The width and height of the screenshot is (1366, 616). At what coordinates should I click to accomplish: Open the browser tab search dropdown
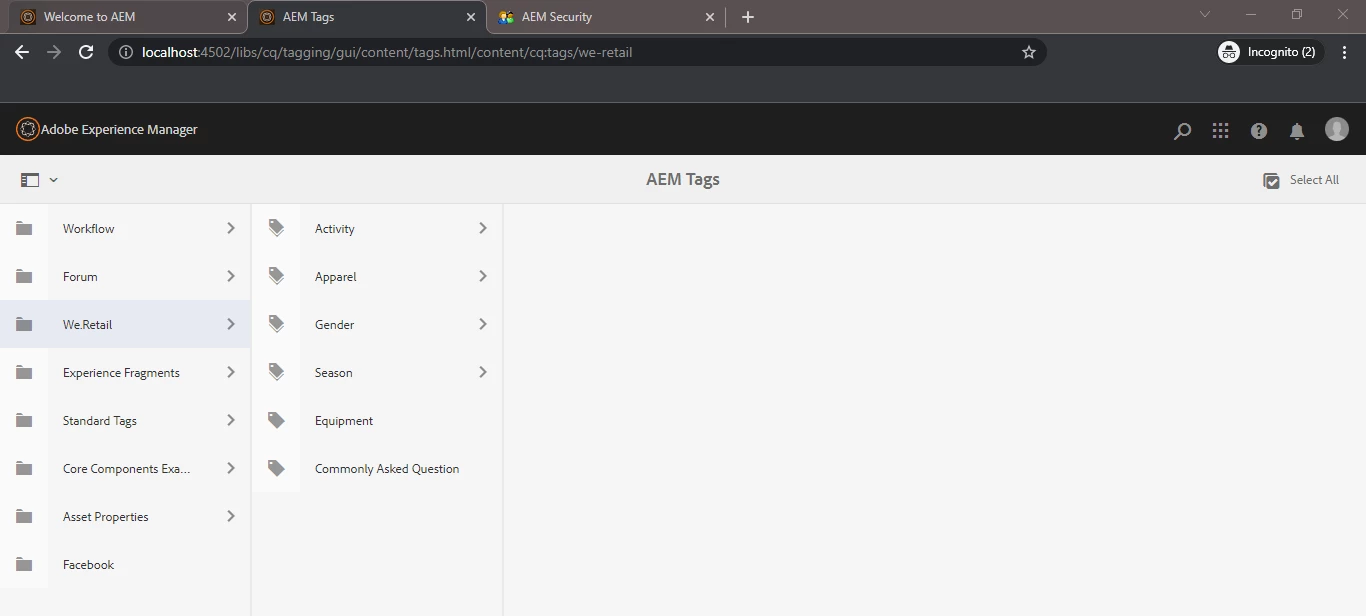point(1205,15)
